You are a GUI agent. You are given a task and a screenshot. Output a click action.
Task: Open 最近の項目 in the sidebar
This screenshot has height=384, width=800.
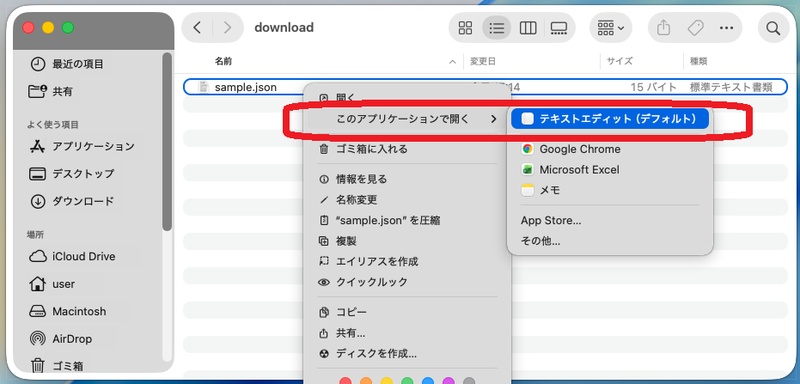tap(78, 64)
